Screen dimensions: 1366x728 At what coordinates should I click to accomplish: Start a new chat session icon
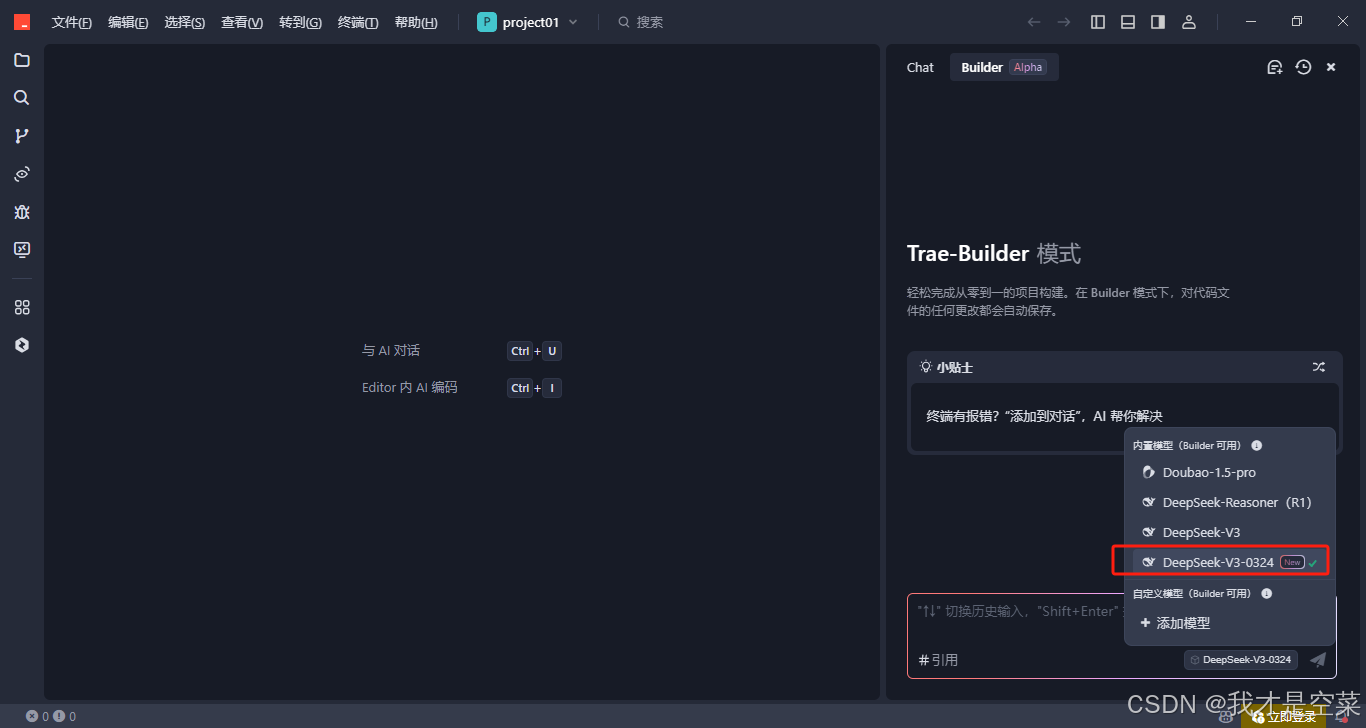tap(1275, 67)
